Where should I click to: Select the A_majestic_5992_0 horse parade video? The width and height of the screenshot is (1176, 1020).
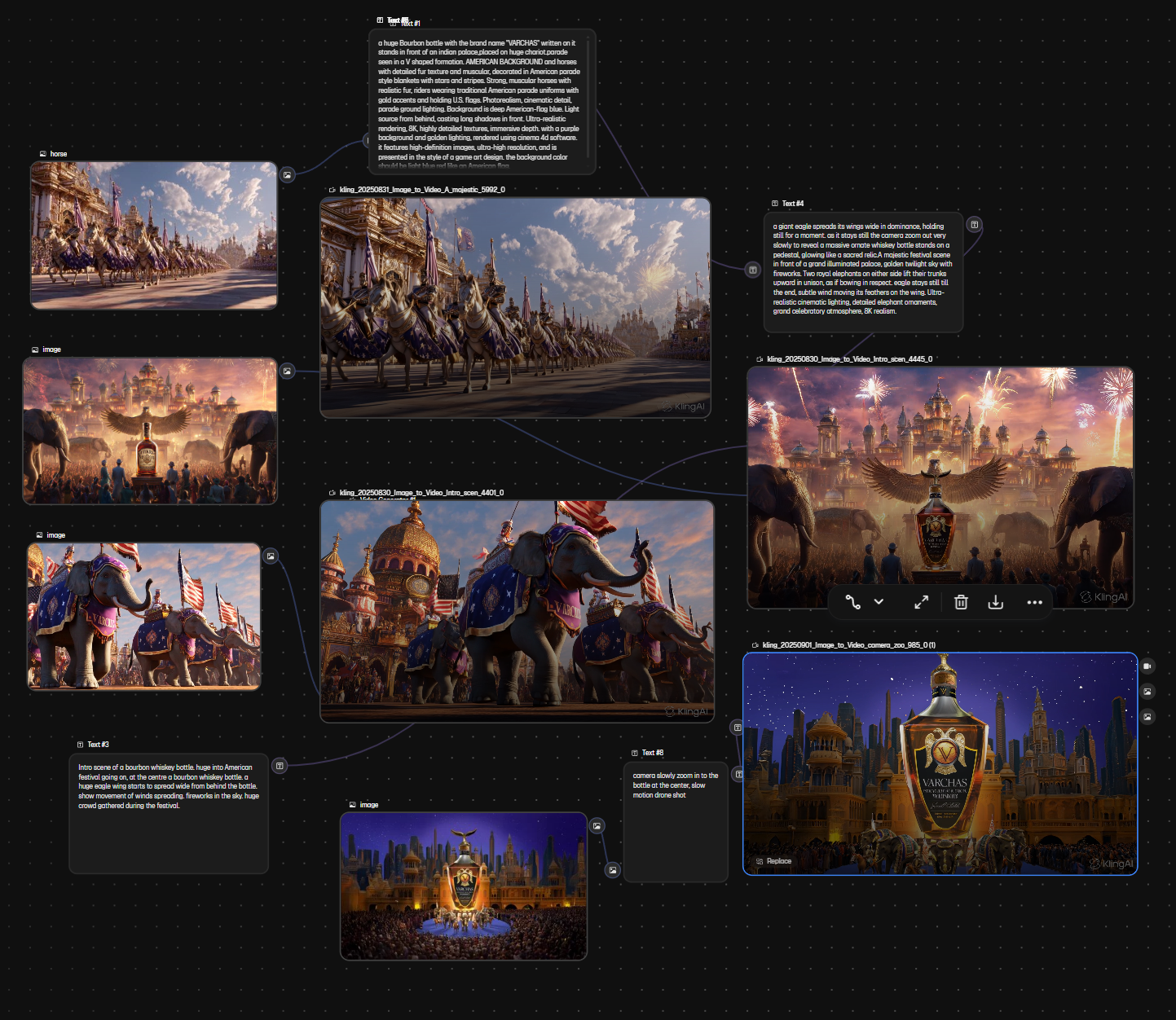[515, 308]
